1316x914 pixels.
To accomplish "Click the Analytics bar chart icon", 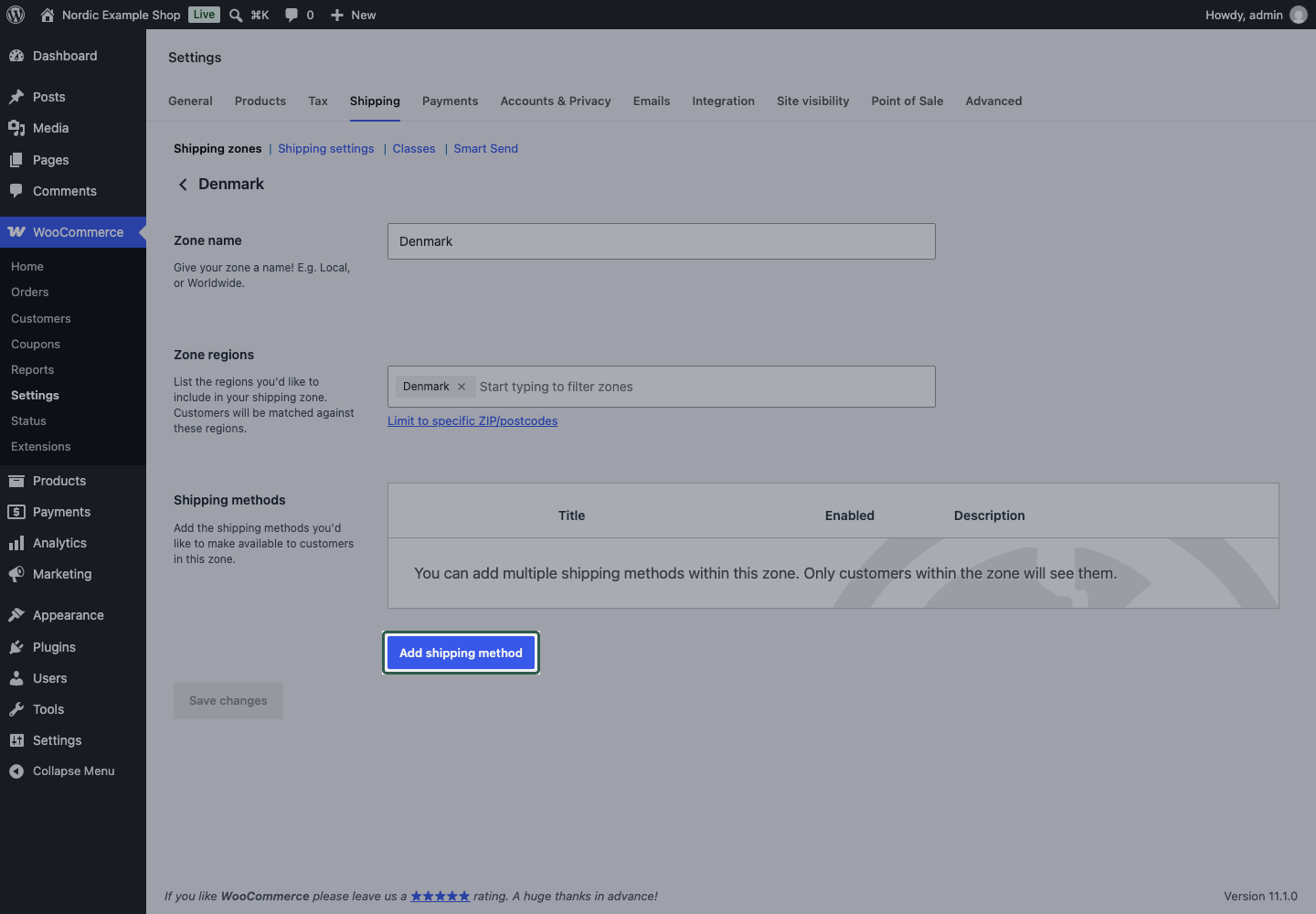I will point(16,543).
